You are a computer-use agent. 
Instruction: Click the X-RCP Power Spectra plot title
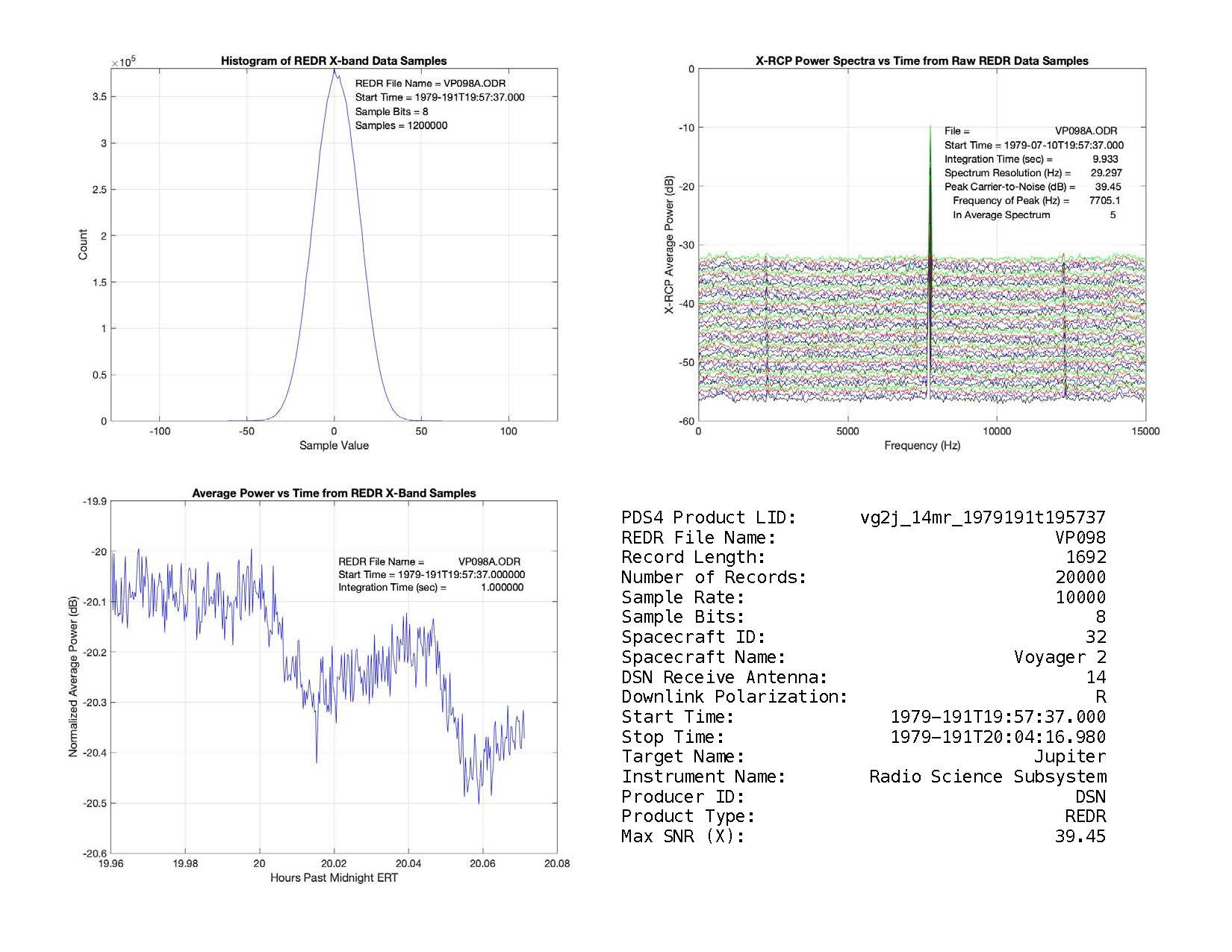(921, 61)
